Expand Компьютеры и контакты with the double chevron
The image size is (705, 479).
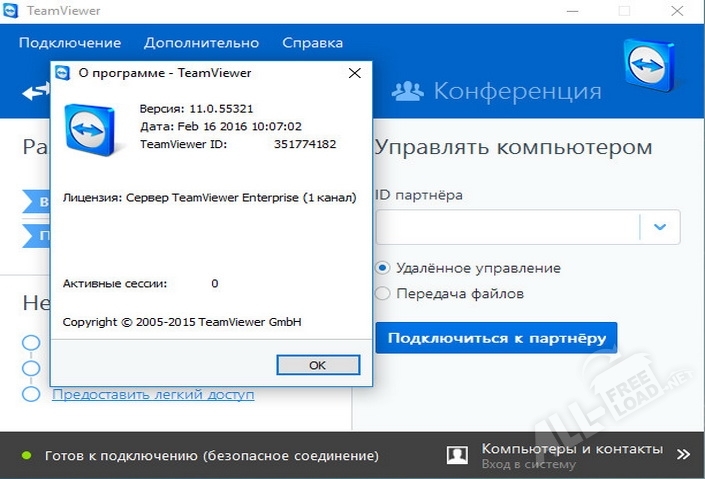[683, 454]
